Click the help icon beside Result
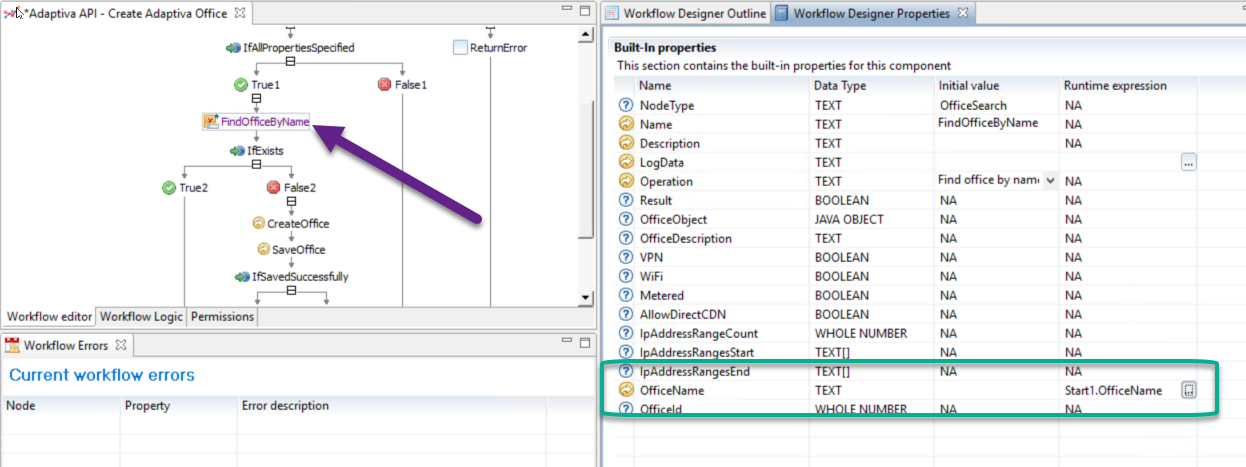This screenshot has width=1246, height=467. pyautogui.click(x=626, y=200)
